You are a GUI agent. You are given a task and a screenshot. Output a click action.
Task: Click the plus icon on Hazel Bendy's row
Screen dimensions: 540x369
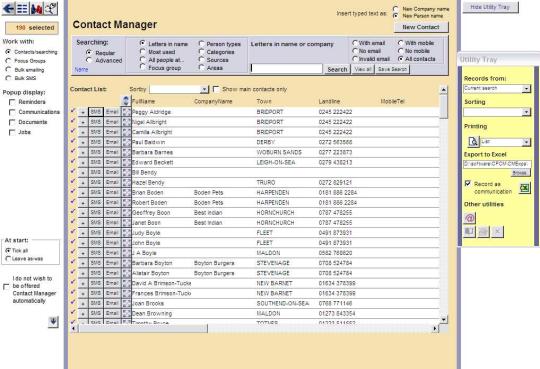[x=83, y=183]
